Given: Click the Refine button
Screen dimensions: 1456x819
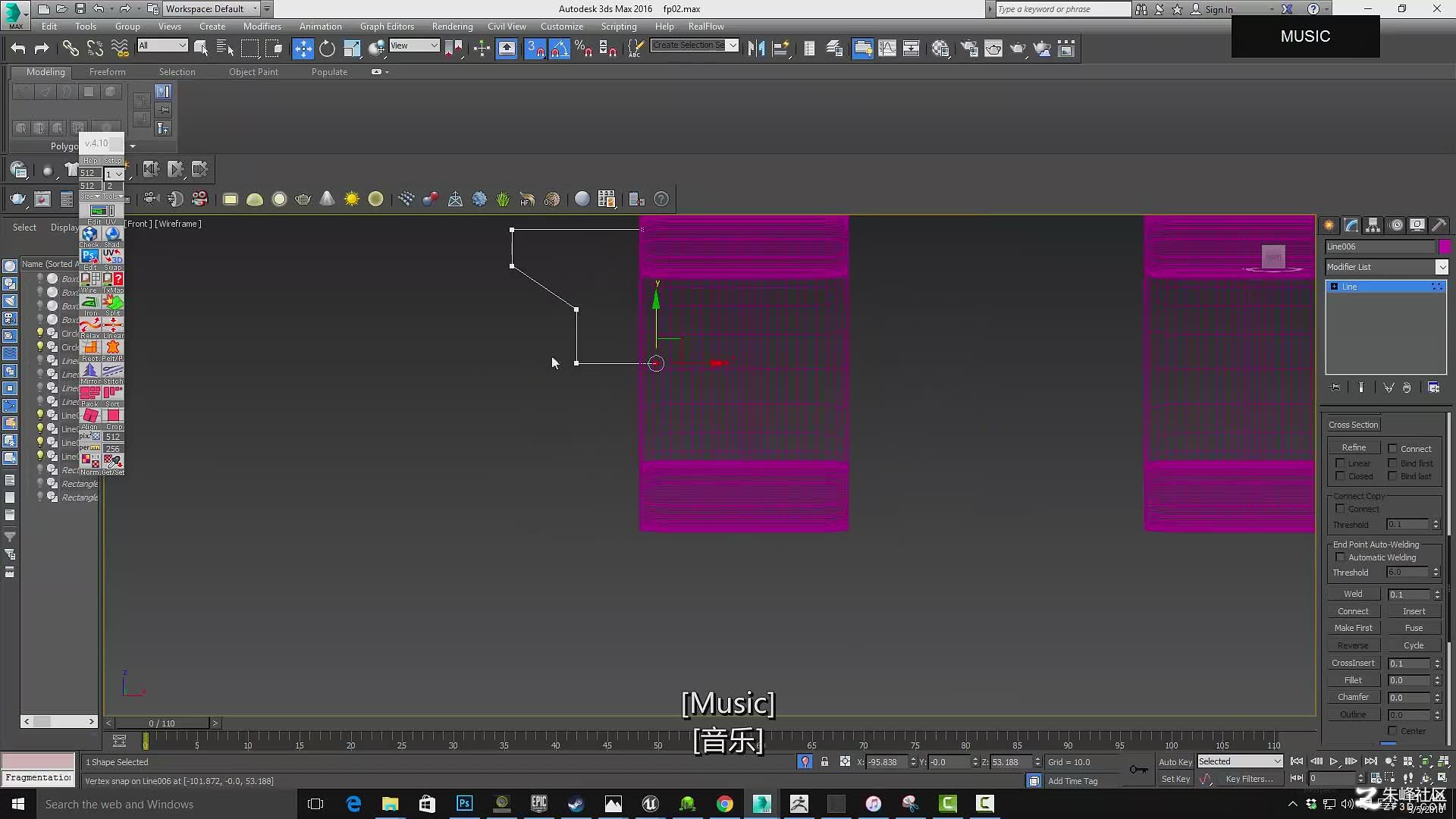Looking at the screenshot, I should [1354, 447].
